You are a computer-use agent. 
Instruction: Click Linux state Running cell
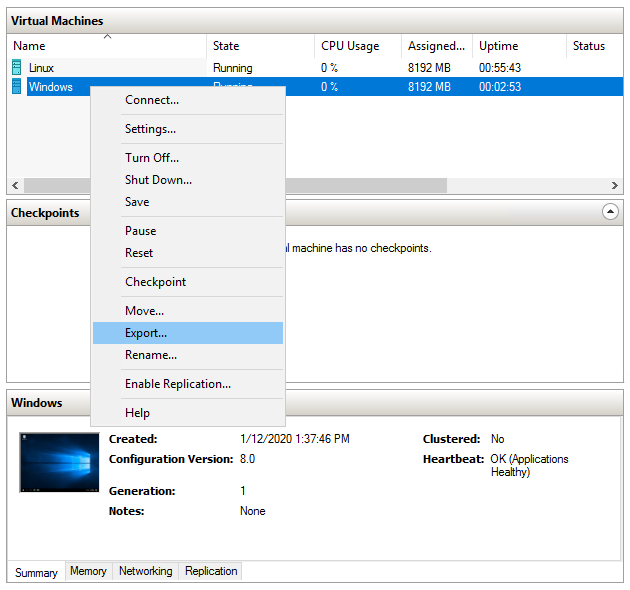tap(233, 68)
